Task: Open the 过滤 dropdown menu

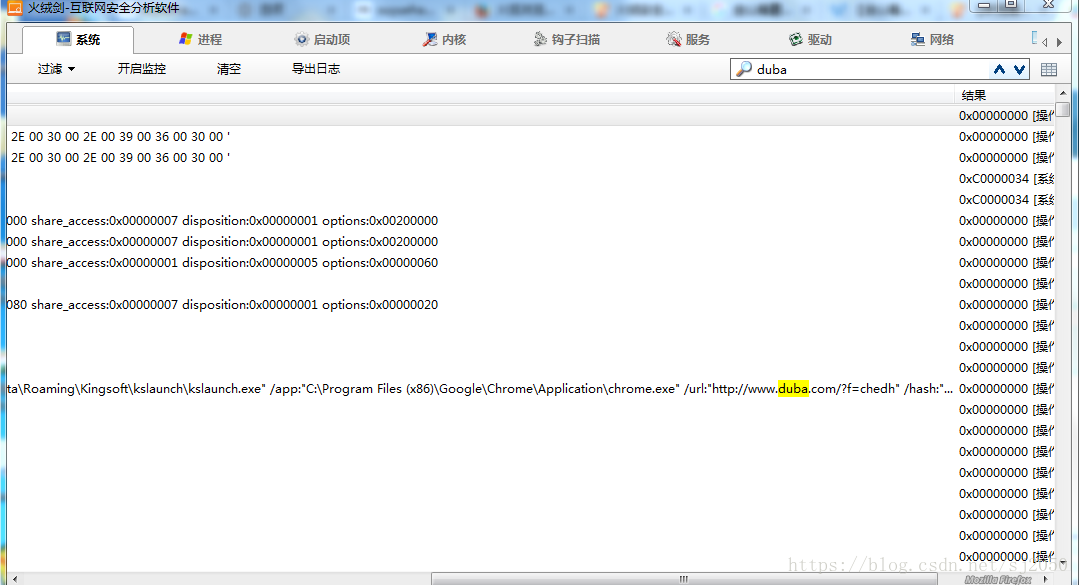Action: coord(56,69)
